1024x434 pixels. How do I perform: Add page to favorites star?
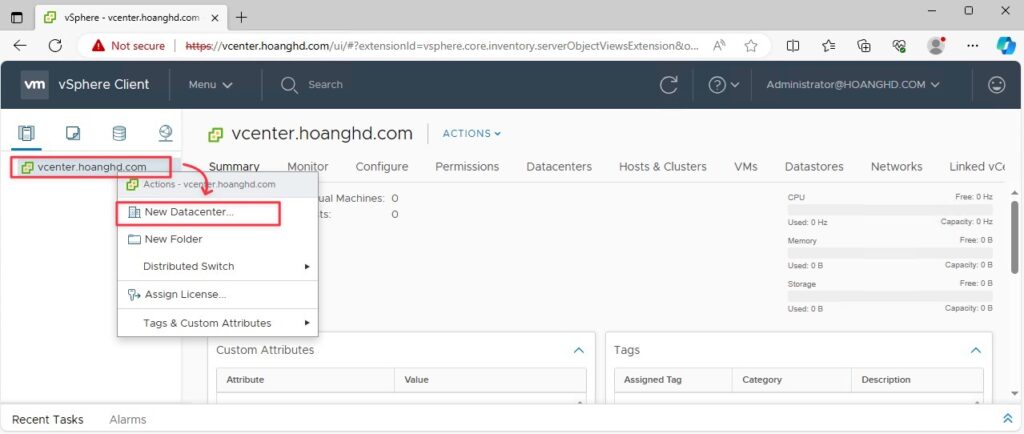point(751,46)
